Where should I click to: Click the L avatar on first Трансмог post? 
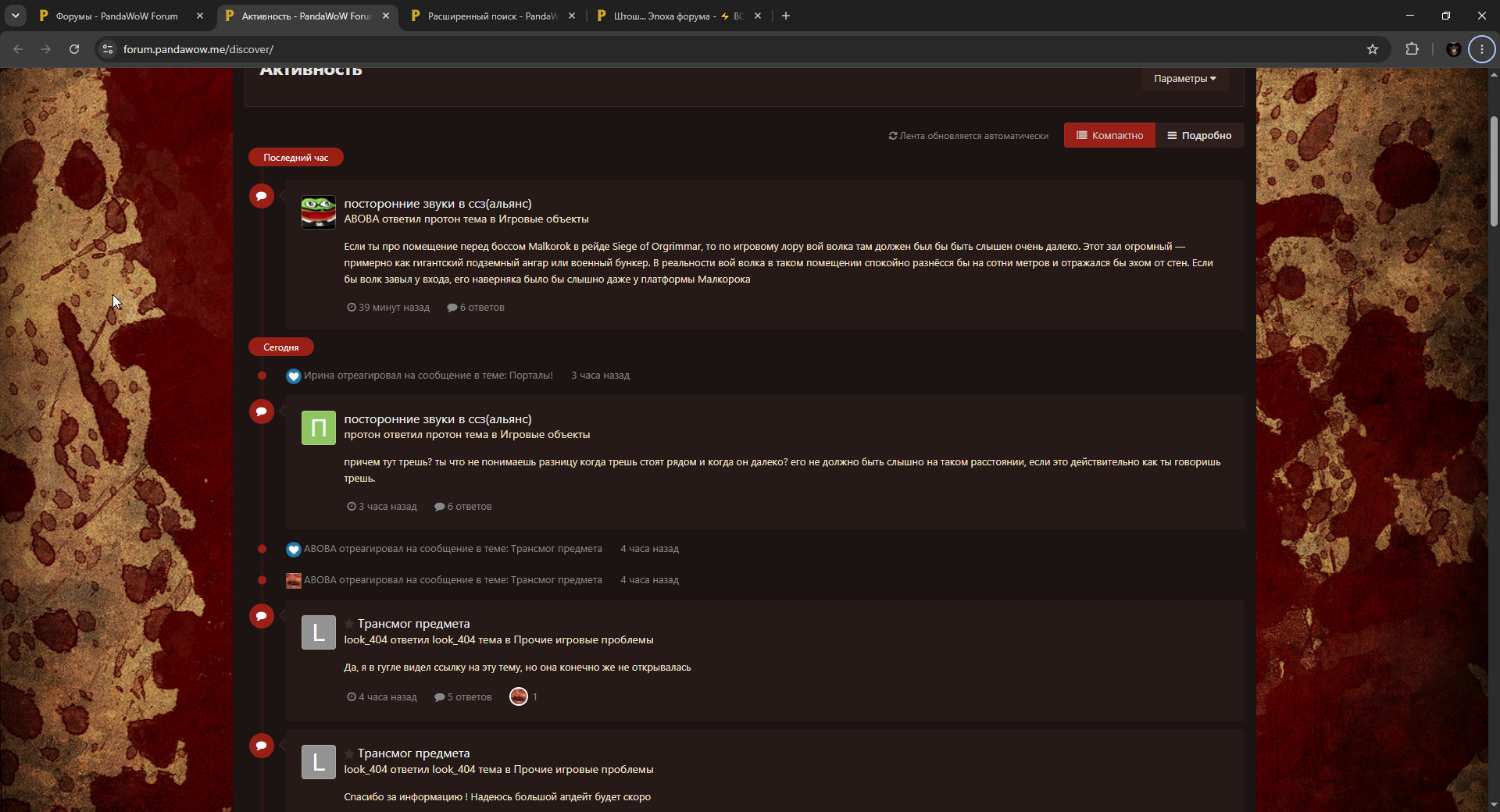coord(319,632)
